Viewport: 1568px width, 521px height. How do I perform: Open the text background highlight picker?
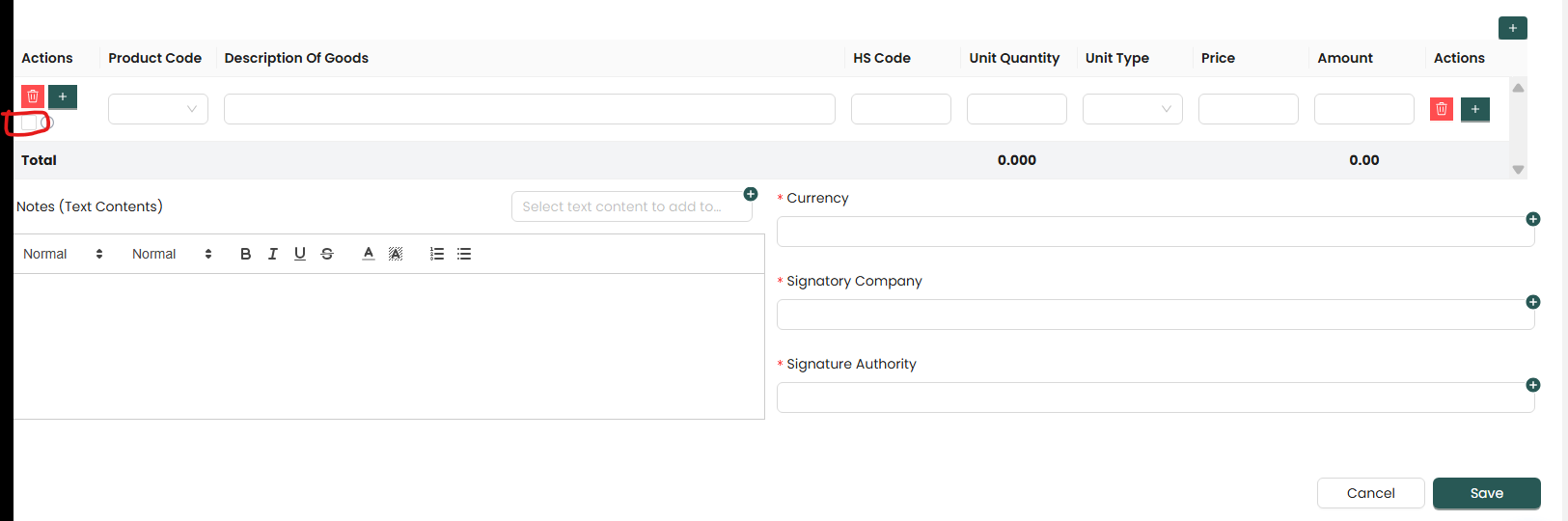pyautogui.click(x=396, y=254)
